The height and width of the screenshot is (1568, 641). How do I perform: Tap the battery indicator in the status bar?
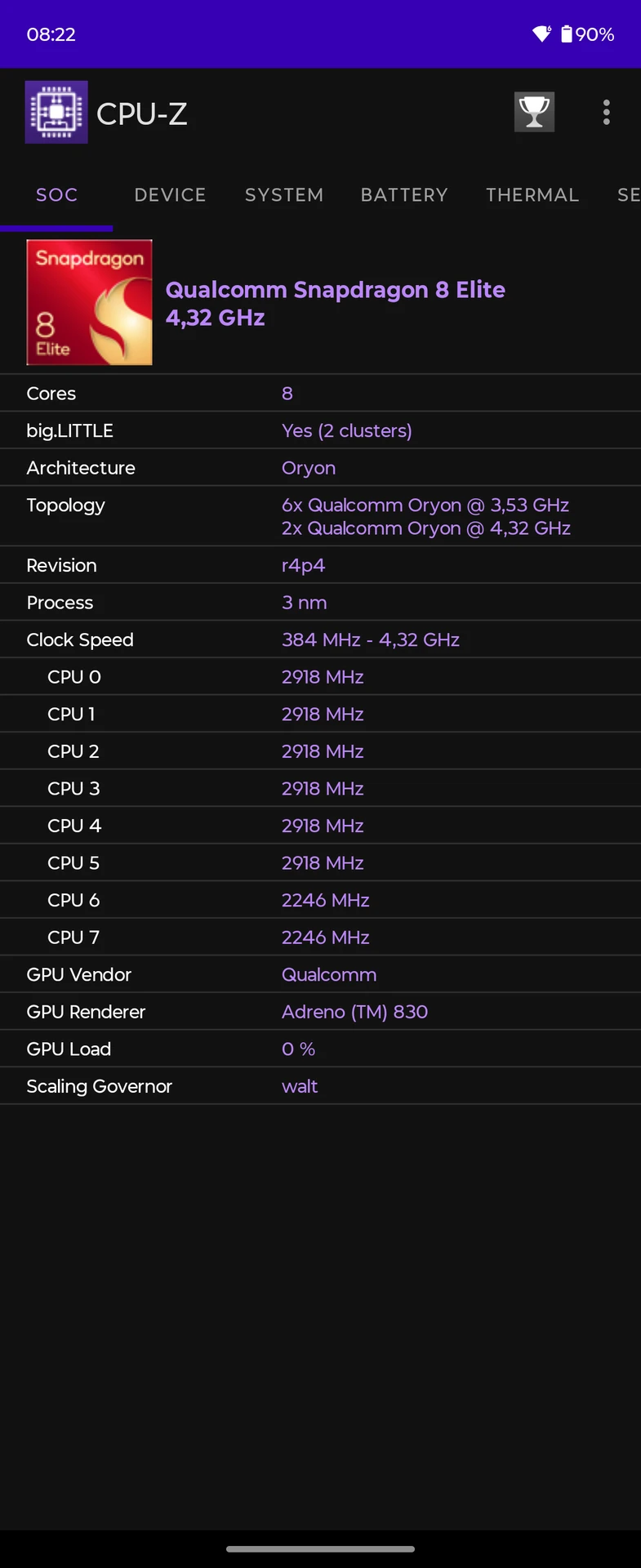point(587,34)
